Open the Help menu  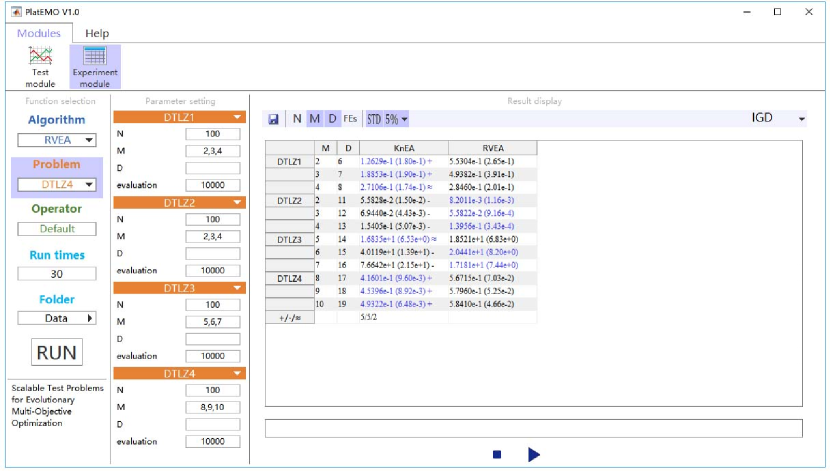pos(97,34)
